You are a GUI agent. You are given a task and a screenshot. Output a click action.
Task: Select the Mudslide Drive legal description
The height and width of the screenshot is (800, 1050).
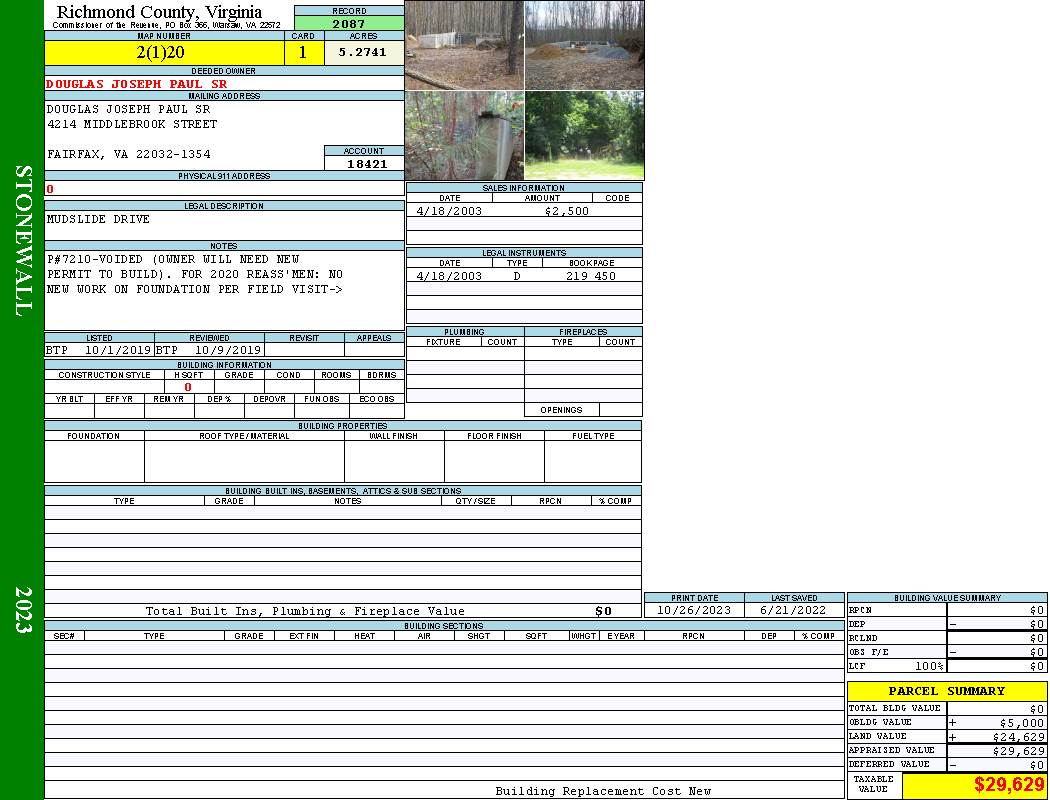pyautogui.click(x=98, y=219)
